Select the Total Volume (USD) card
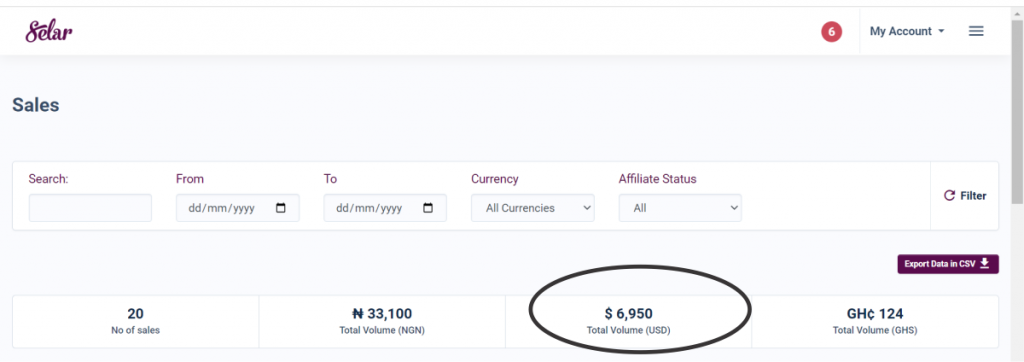The image size is (1024, 362). [x=628, y=321]
